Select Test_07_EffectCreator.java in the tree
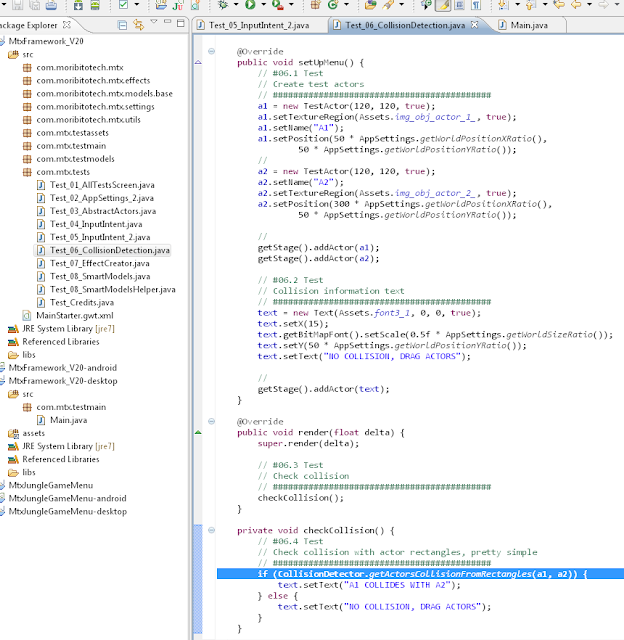Screen dimensions: 624x640 coord(100,263)
